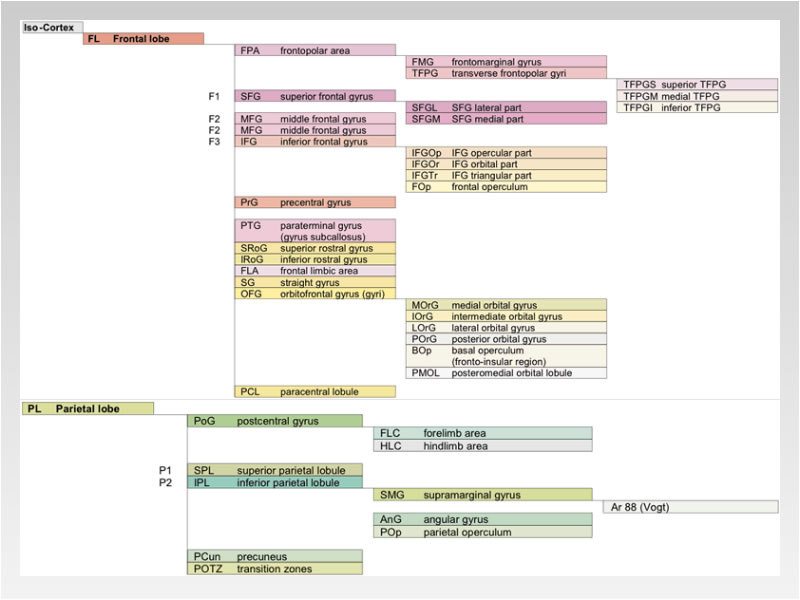Select TFPGM medial TFPG
The width and height of the screenshot is (800, 600).
pos(697,96)
